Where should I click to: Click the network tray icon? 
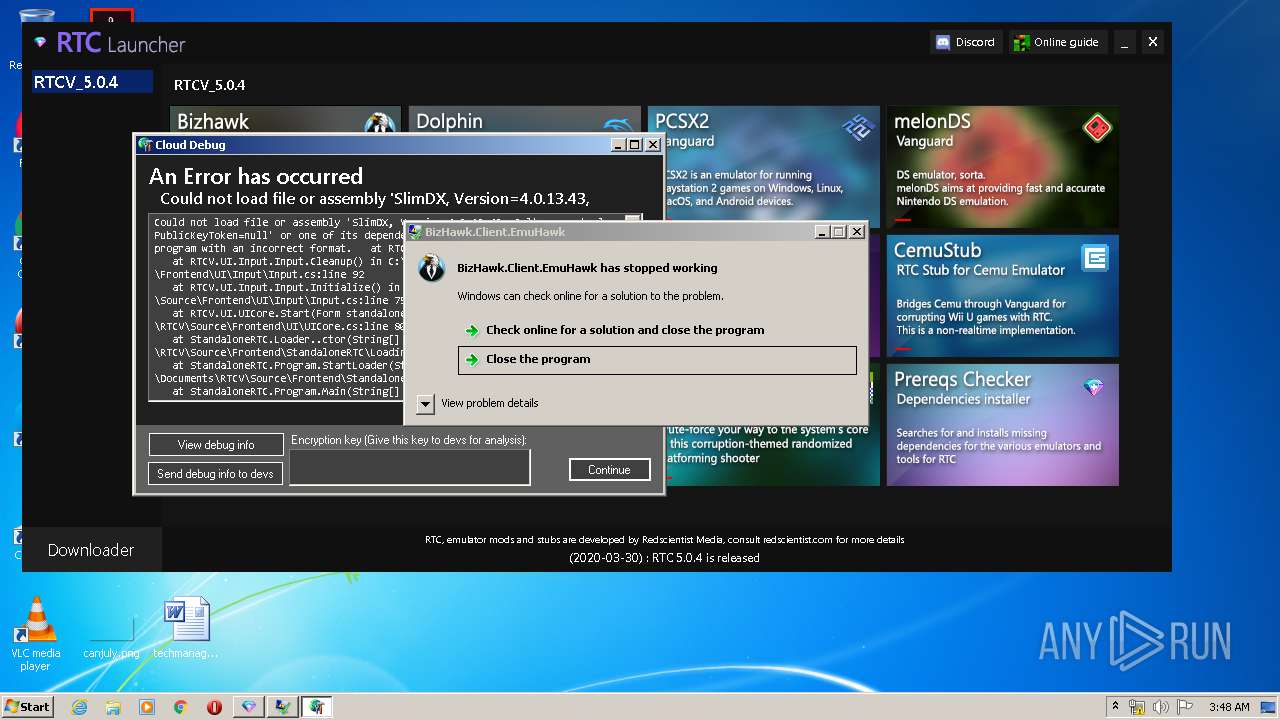tap(1137, 707)
